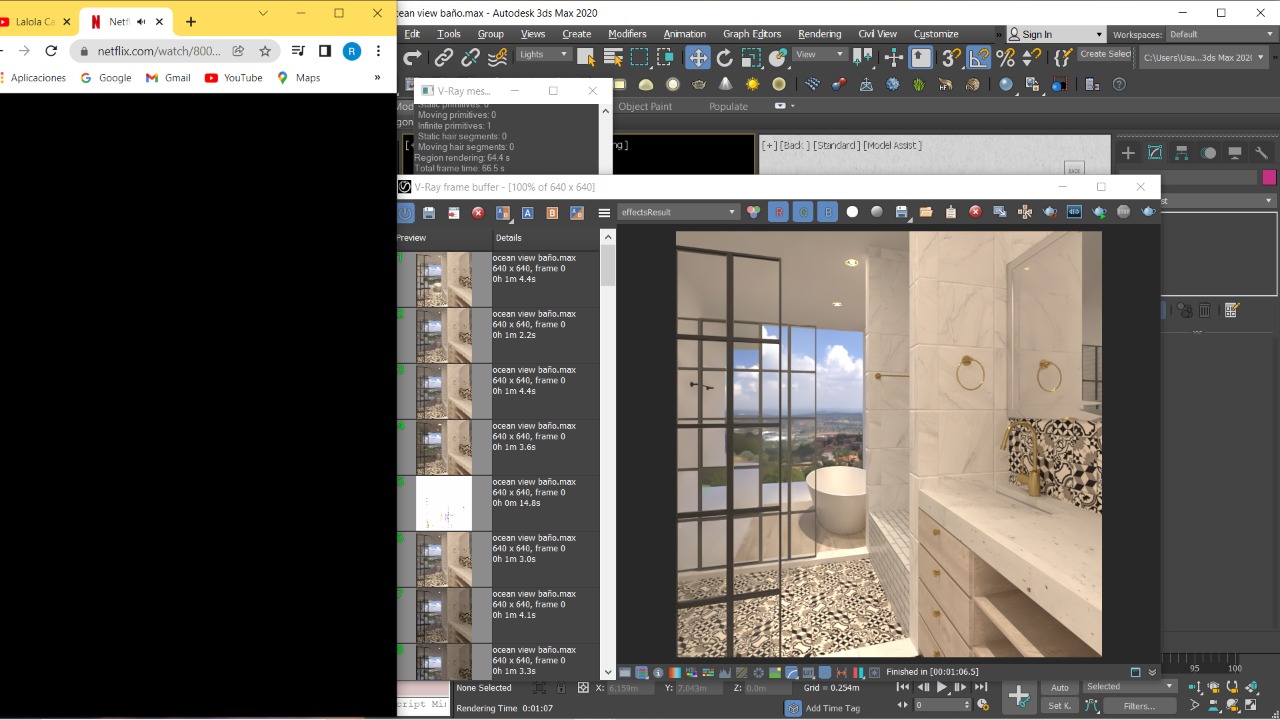Viewport: 1280px width, 720px height.
Task: Click the Add Time Tag cube icon
Action: tap(793, 708)
